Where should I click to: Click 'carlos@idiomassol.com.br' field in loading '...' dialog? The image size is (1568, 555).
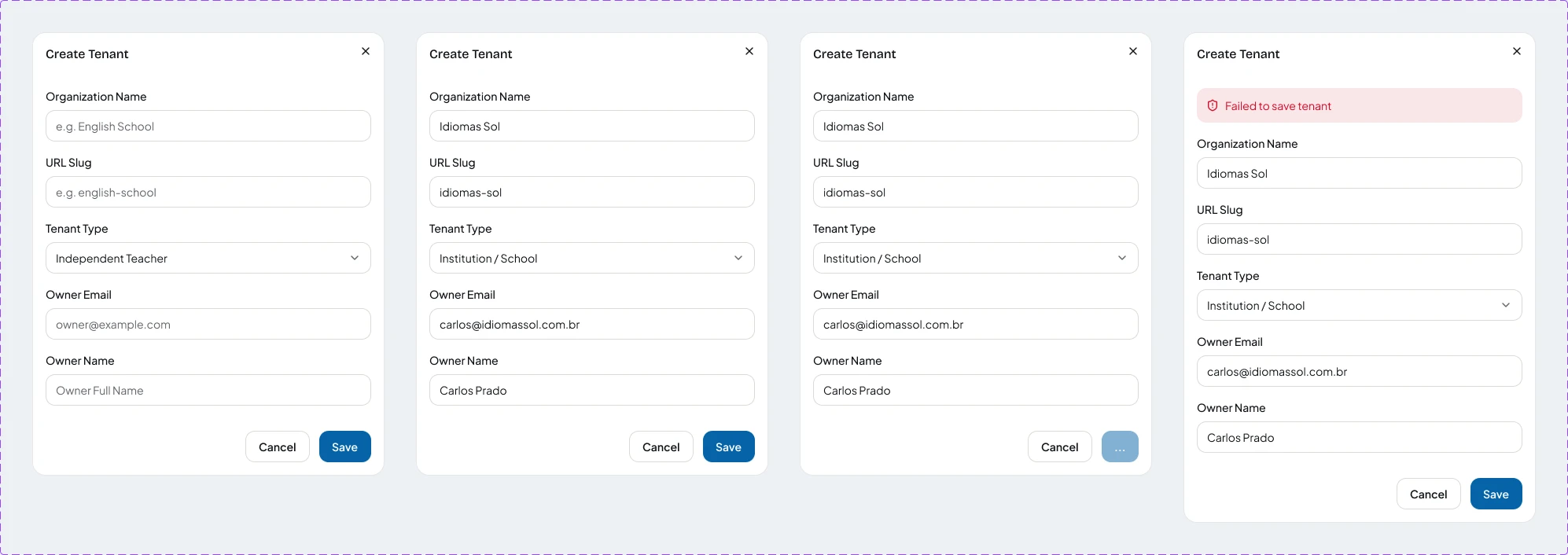976,324
